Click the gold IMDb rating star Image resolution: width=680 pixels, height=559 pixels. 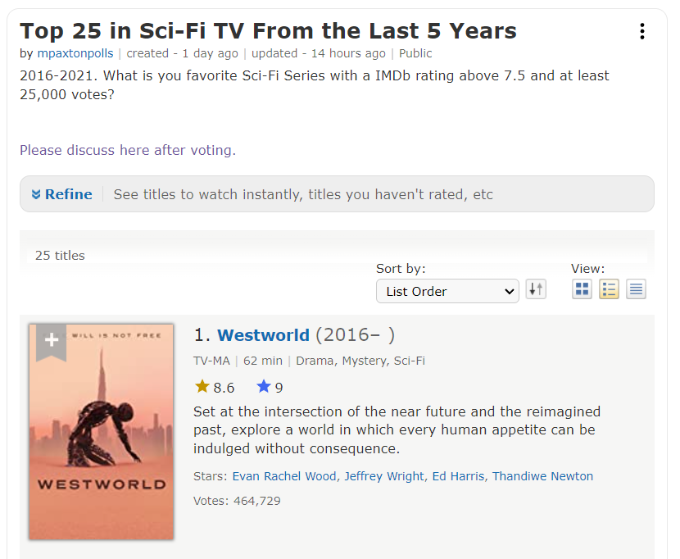(202, 387)
